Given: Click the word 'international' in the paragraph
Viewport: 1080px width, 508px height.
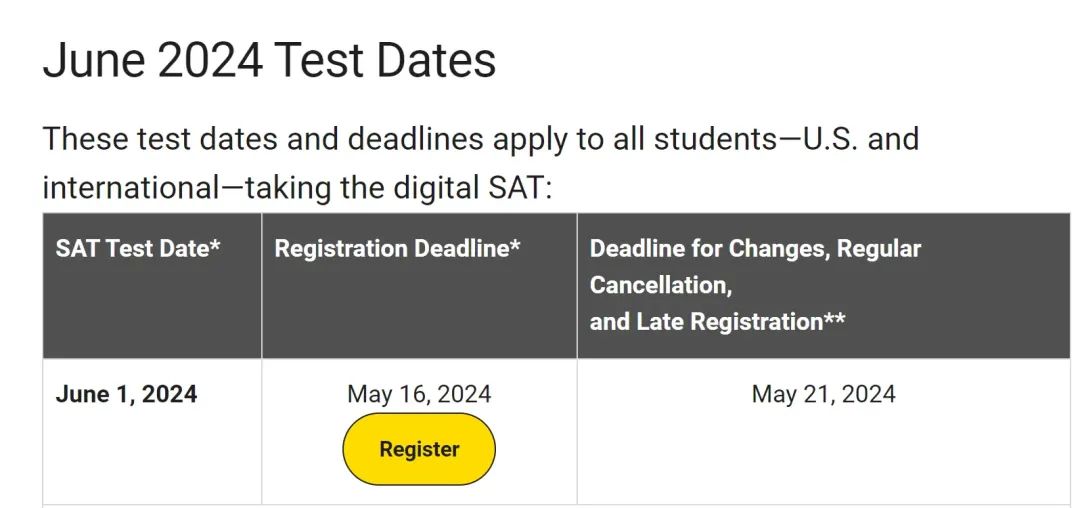Looking at the screenshot, I should point(129,187).
